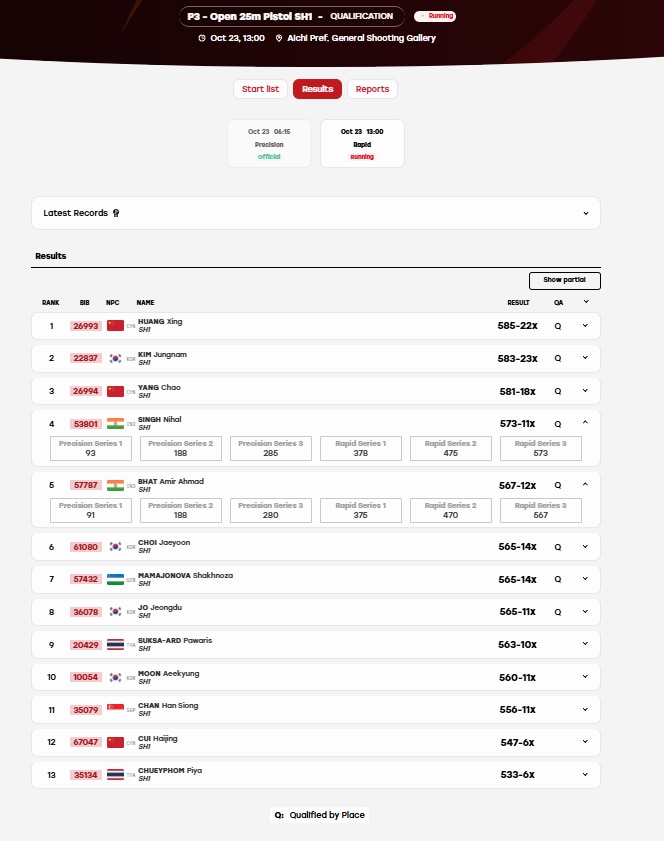Expand CHAN Han Siong result details
Viewport: 664px width, 841px height.
pos(585,709)
